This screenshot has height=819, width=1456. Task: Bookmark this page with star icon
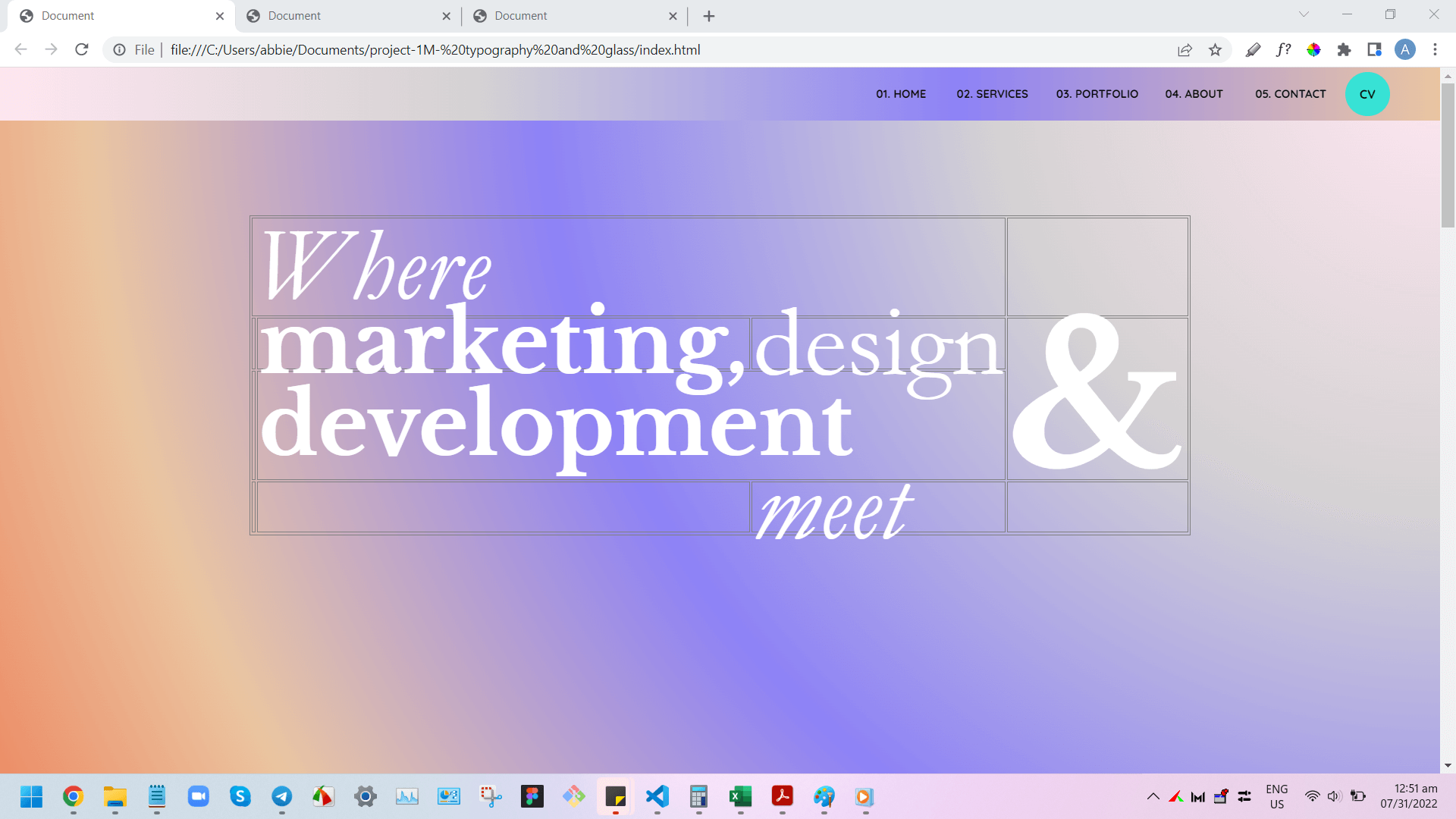pyautogui.click(x=1215, y=50)
